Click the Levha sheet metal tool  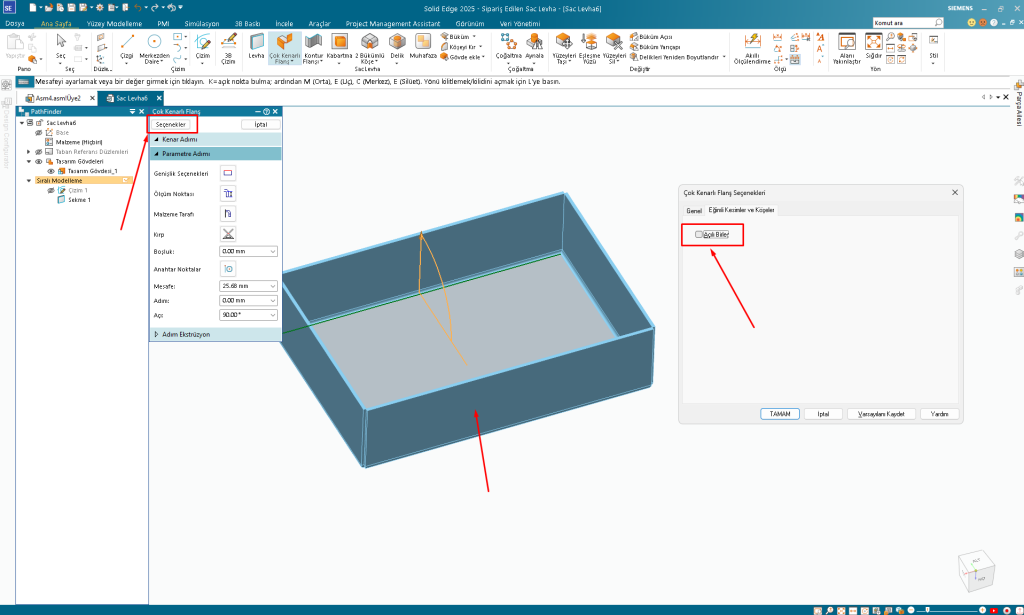[x=256, y=42]
